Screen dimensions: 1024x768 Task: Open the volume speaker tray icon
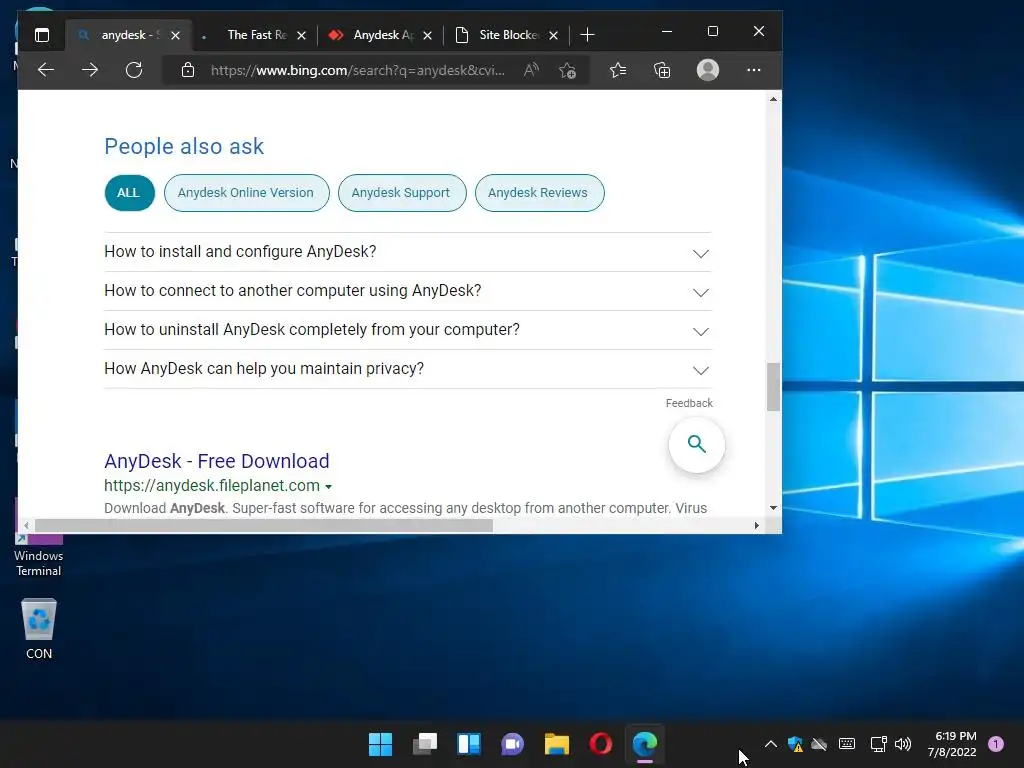click(903, 743)
